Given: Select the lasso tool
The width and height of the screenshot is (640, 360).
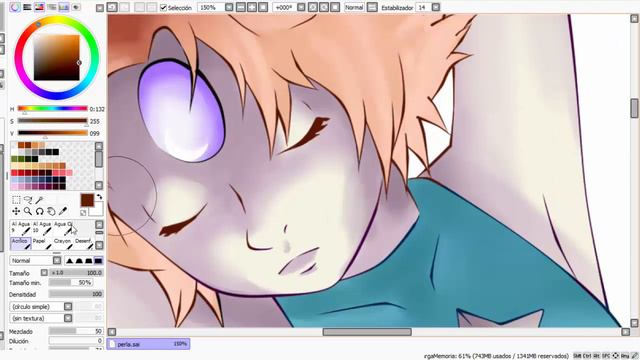Looking at the screenshot, I should [x=28, y=200].
